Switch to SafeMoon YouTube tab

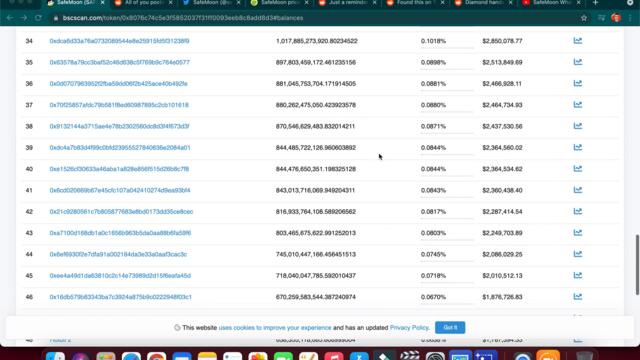(x=551, y=3)
